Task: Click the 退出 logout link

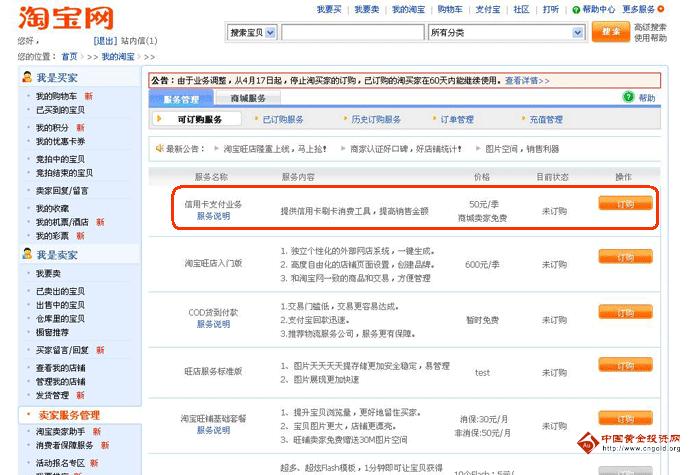Action: tap(105, 41)
